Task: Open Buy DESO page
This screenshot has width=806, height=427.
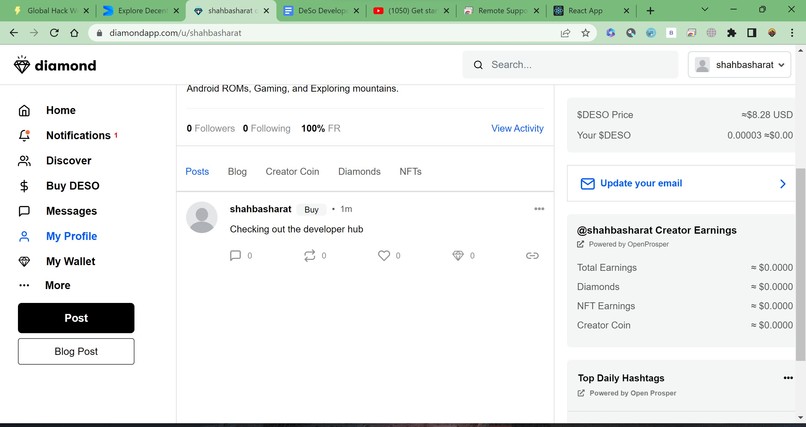Action: point(59,185)
